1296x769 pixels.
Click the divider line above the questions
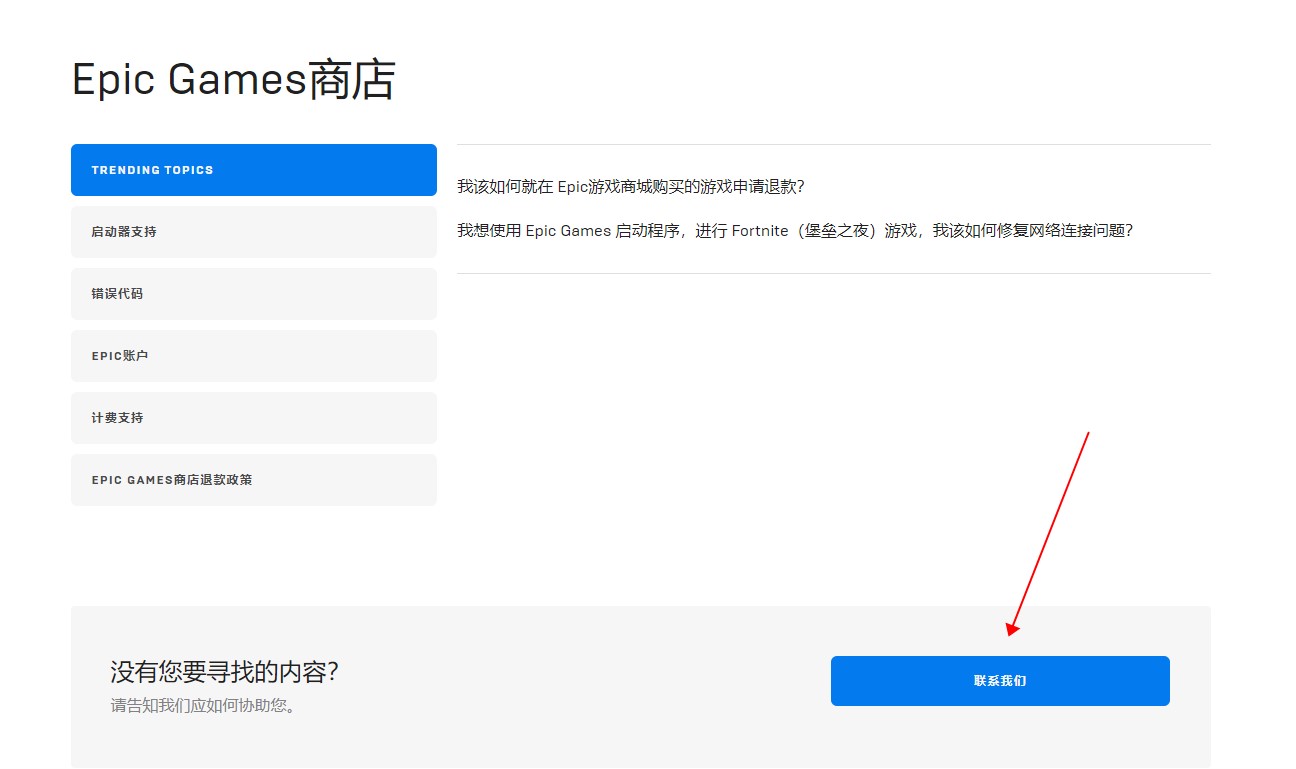pyautogui.click(x=833, y=145)
